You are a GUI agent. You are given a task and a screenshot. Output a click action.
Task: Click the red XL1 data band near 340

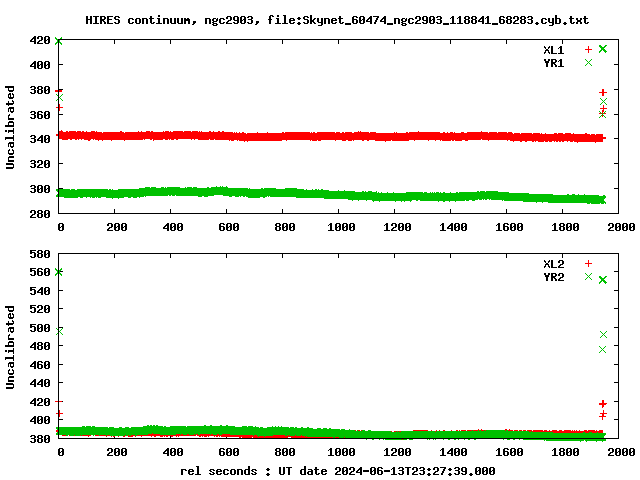(331, 136)
